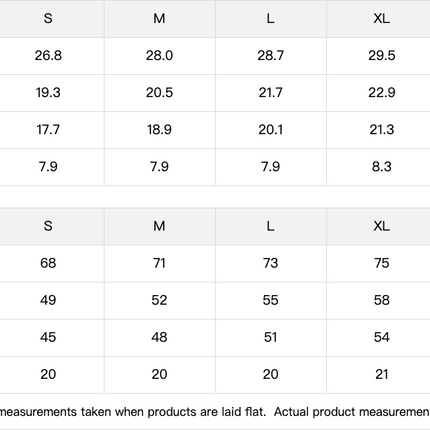Click the 26.8 cell under S
The height and width of the screenshot is (430, 430).
click(48, 55)
